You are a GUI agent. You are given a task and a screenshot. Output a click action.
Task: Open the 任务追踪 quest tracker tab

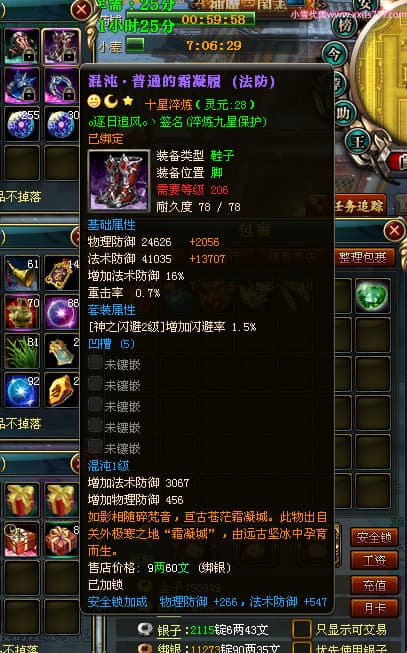(359, 206)
